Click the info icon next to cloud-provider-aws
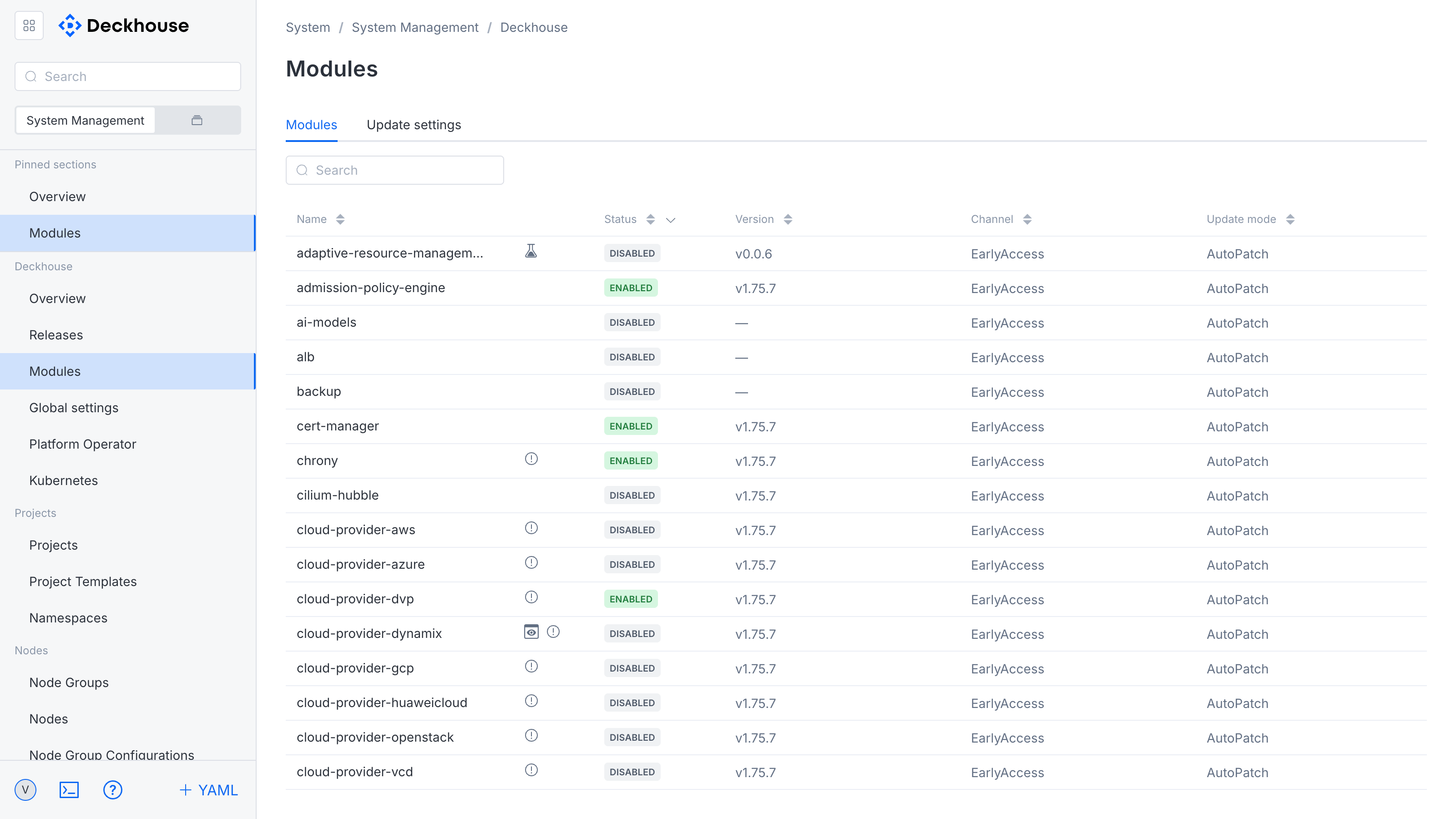This screenshot has width=1456, height=819. (x=531, y=528)
